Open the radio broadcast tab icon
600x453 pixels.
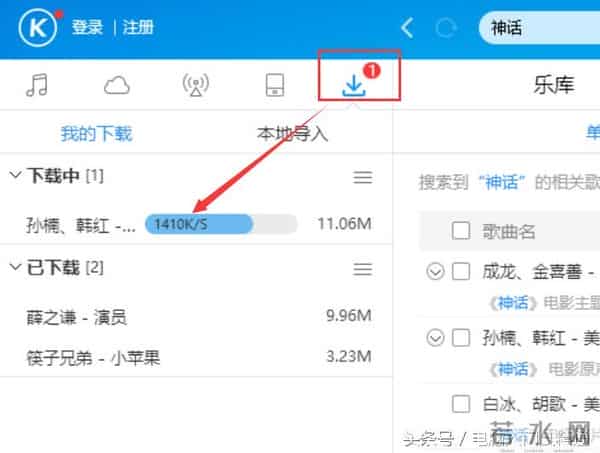point(196,85)
